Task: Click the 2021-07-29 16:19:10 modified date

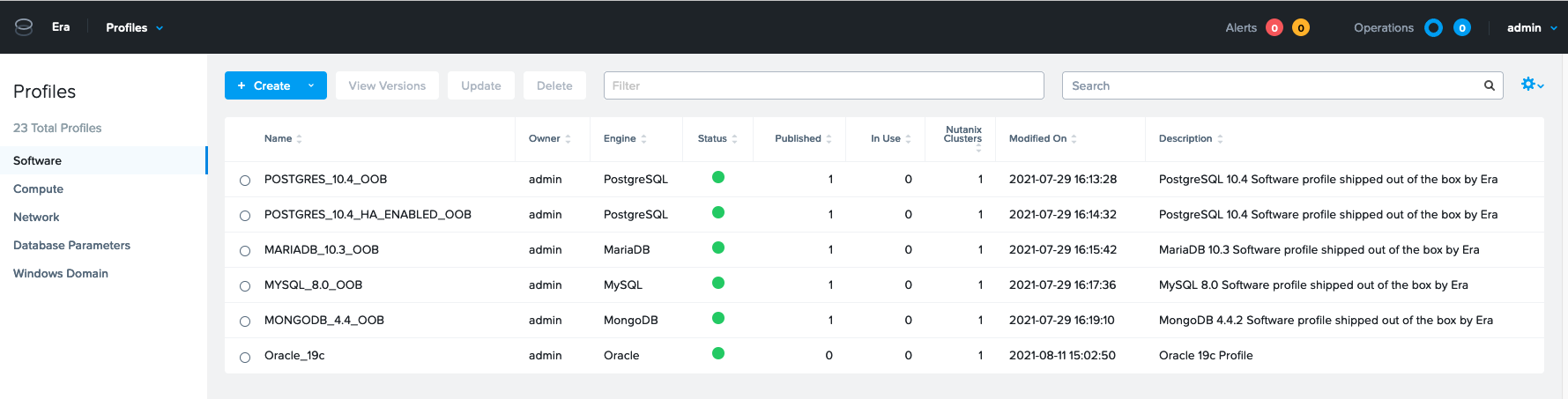Action: pyautogui.click(x=1061, y=321)
